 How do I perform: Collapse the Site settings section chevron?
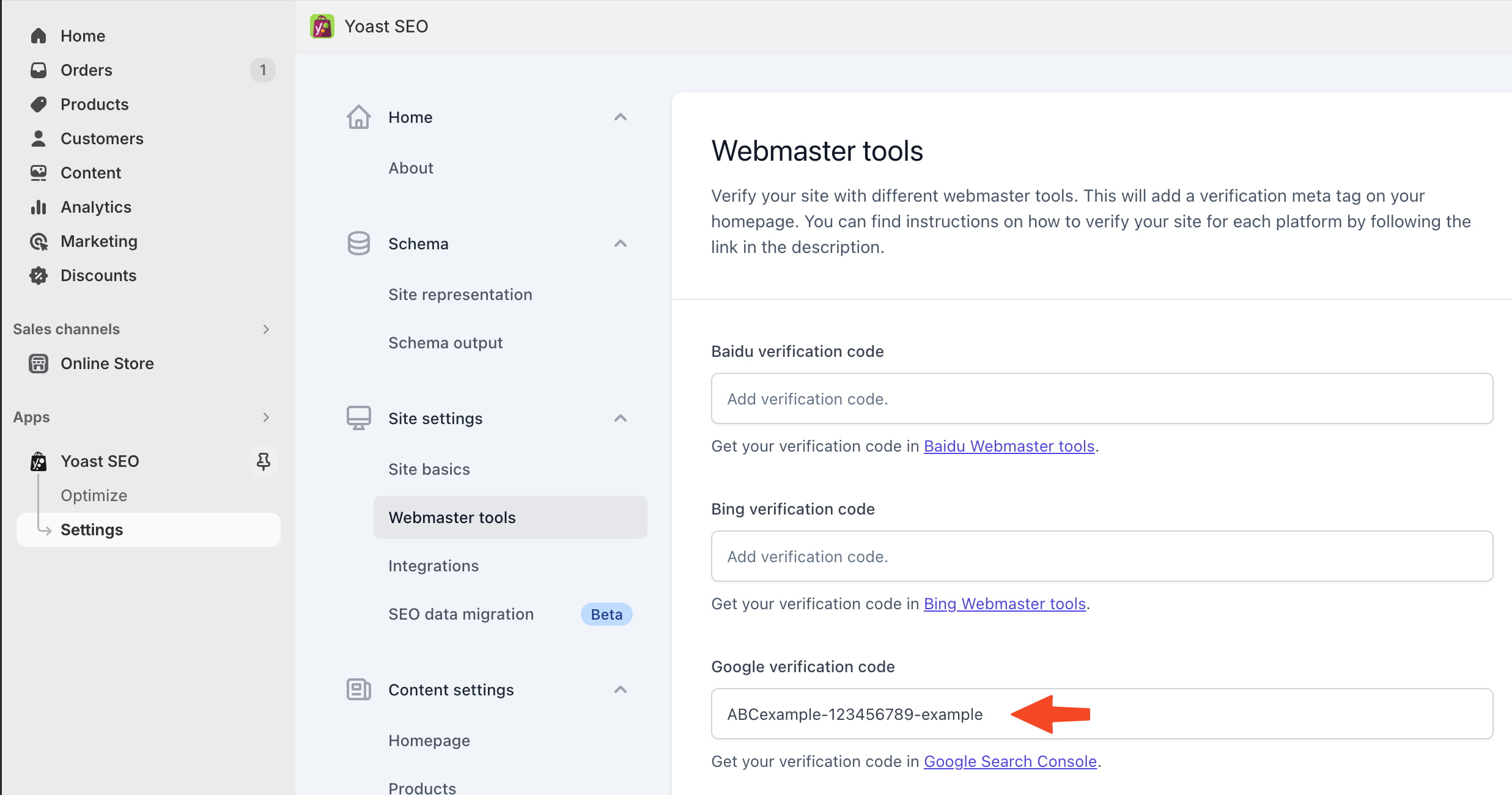click(621, 418)
